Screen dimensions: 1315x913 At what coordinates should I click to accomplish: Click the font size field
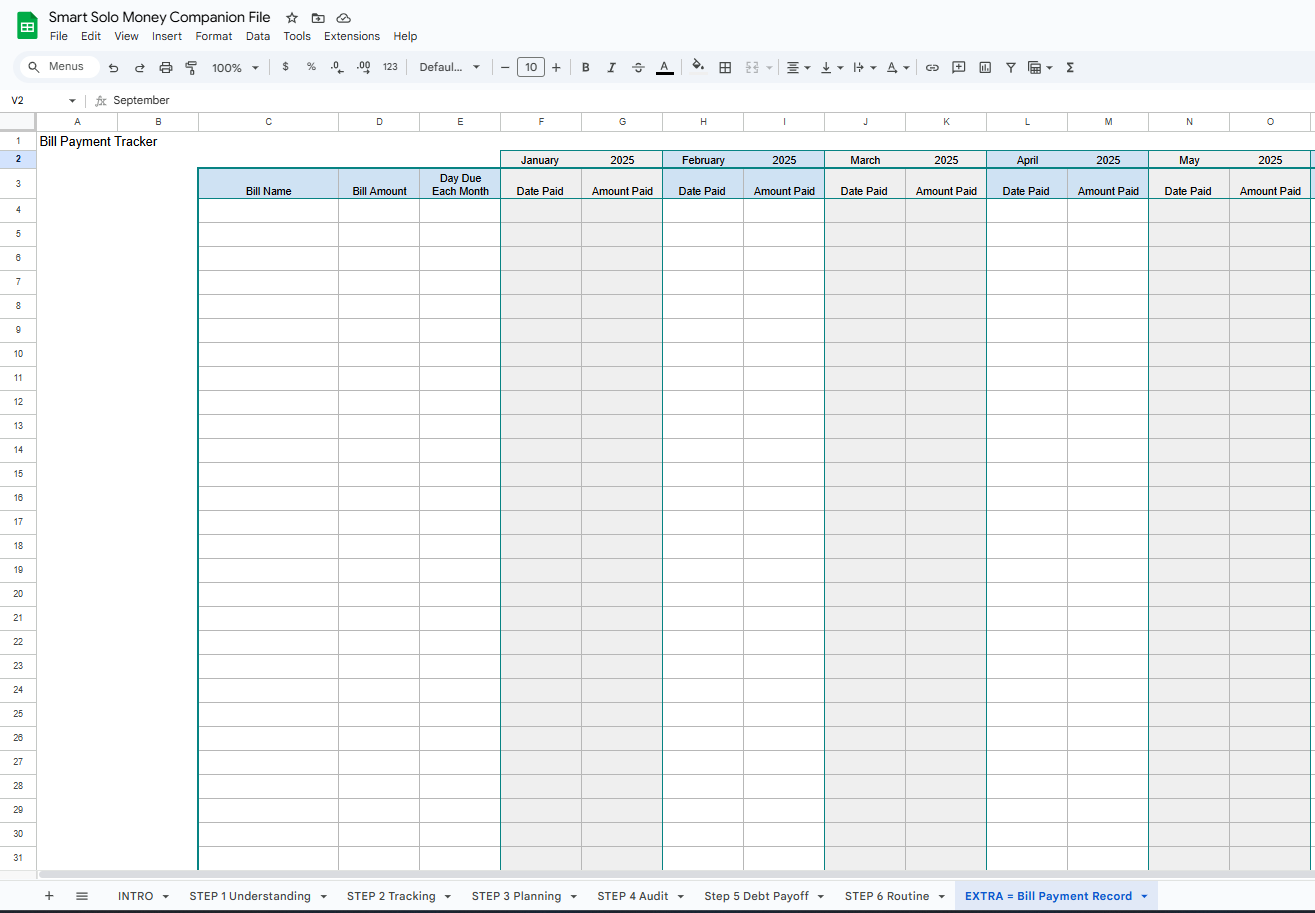click(531, 67)
